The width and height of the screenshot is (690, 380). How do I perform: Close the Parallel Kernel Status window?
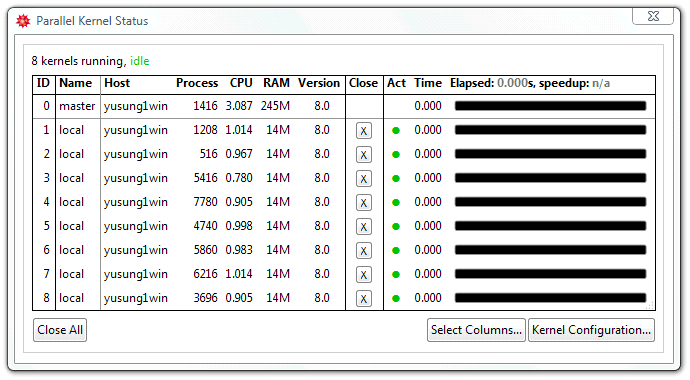tap(653, 16)
